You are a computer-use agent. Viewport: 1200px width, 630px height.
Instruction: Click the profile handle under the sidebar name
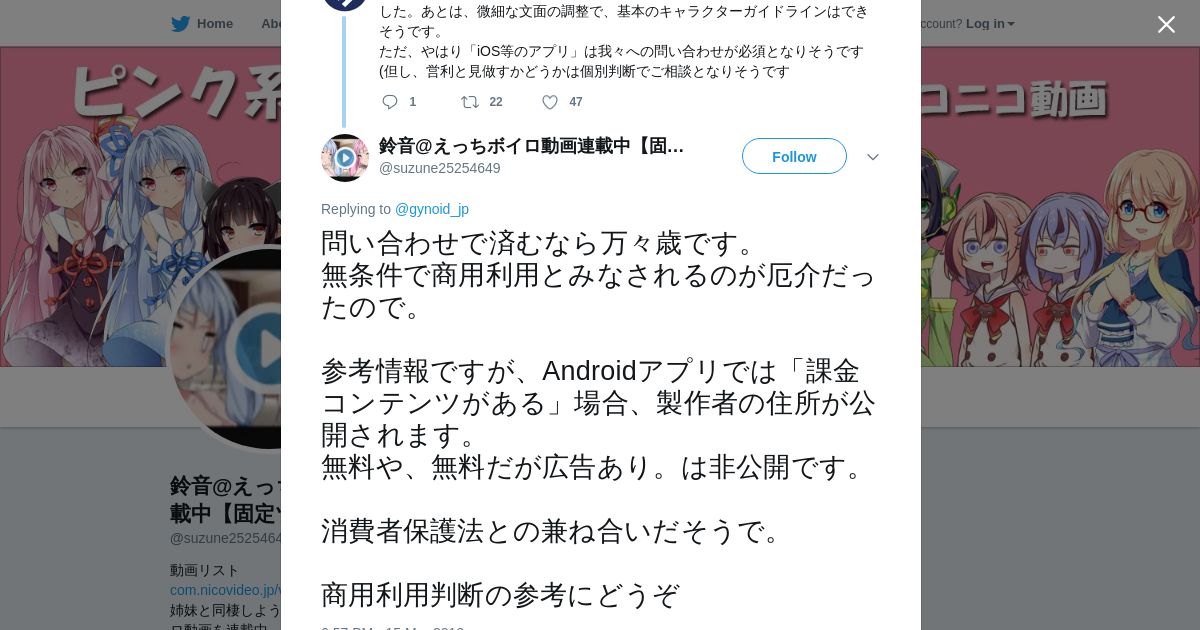coord(226,538)
